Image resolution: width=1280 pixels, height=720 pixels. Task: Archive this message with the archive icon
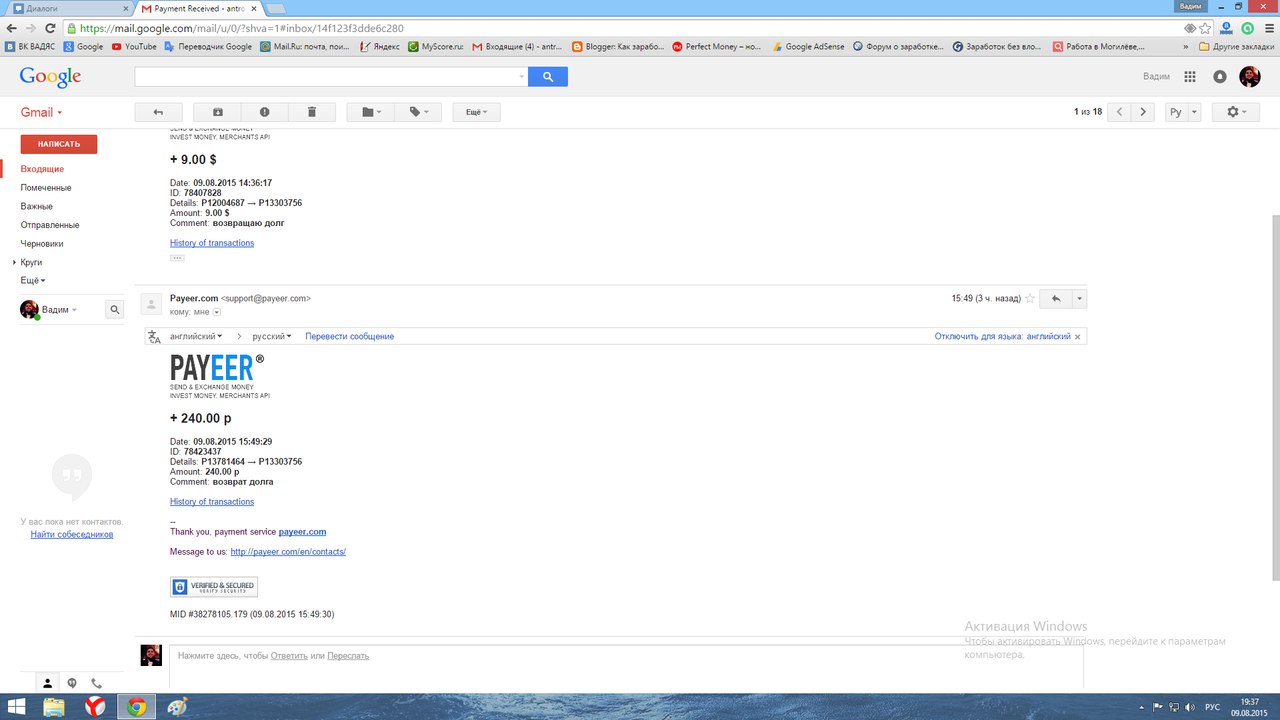(218, 112)
